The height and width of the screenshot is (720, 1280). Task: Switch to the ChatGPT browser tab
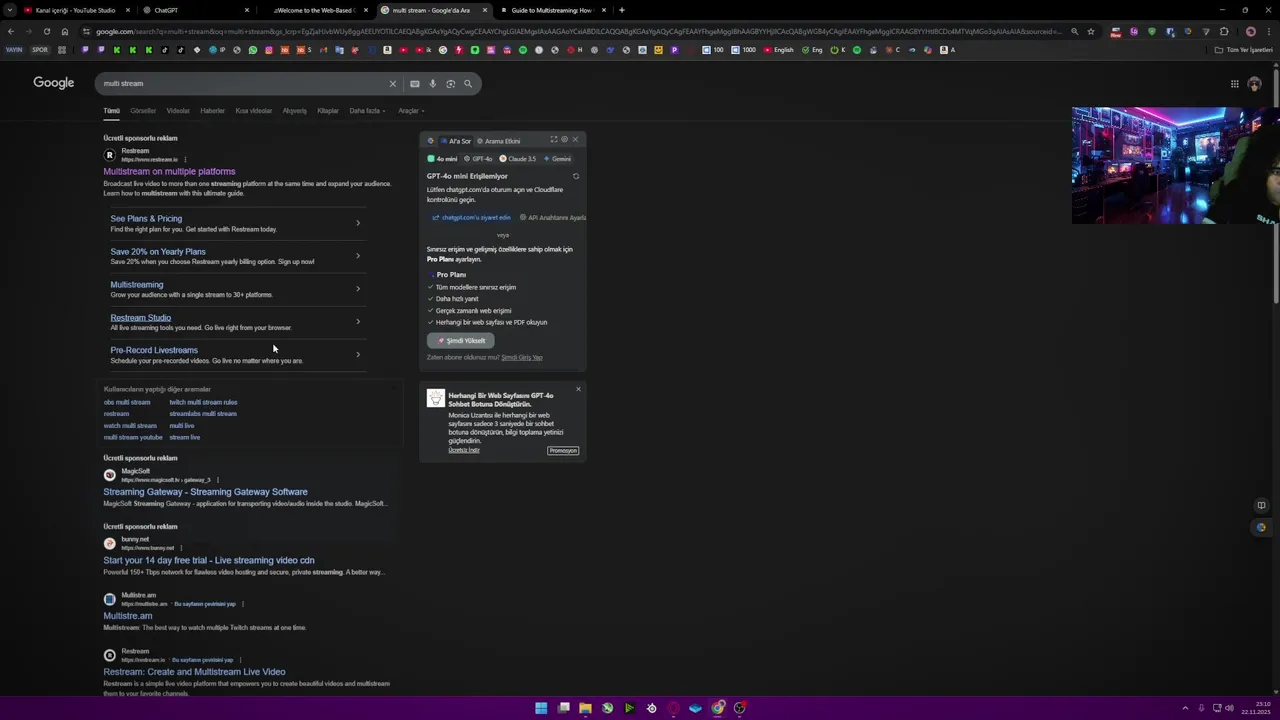pos(193,10)
